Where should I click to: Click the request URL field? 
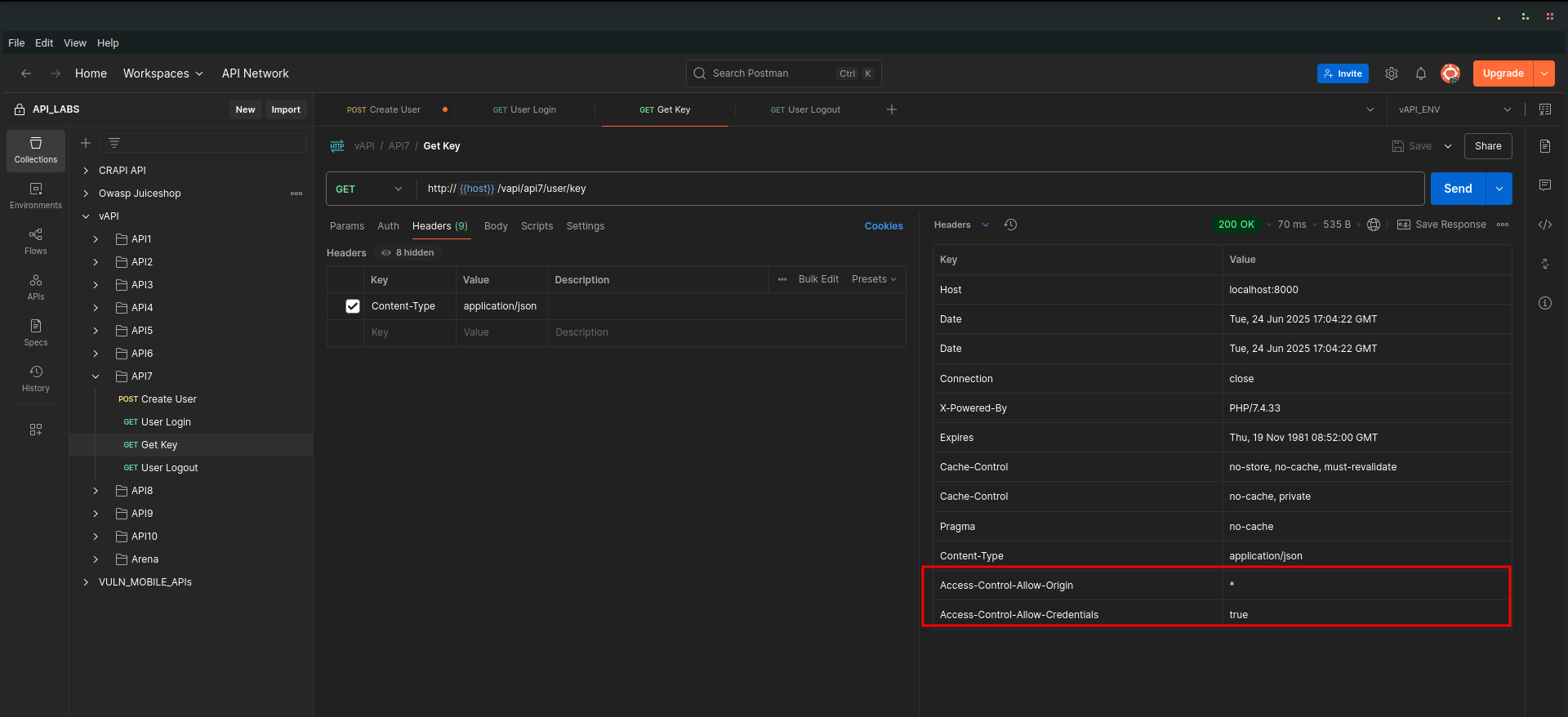[x=920, y=189]
